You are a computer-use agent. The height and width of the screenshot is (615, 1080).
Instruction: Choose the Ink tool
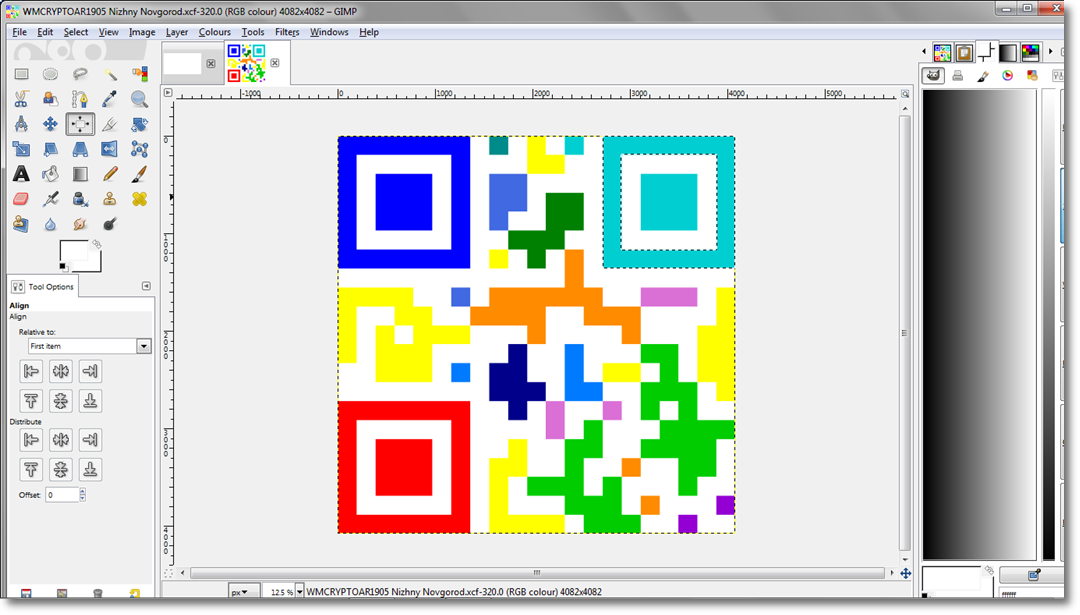coord(80,199)
